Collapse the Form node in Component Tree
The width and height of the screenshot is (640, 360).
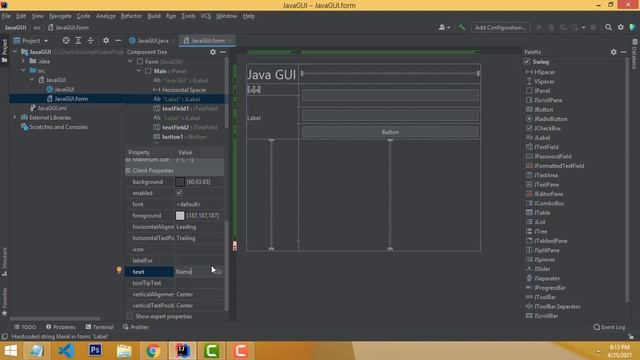click(x=131, y=62)
